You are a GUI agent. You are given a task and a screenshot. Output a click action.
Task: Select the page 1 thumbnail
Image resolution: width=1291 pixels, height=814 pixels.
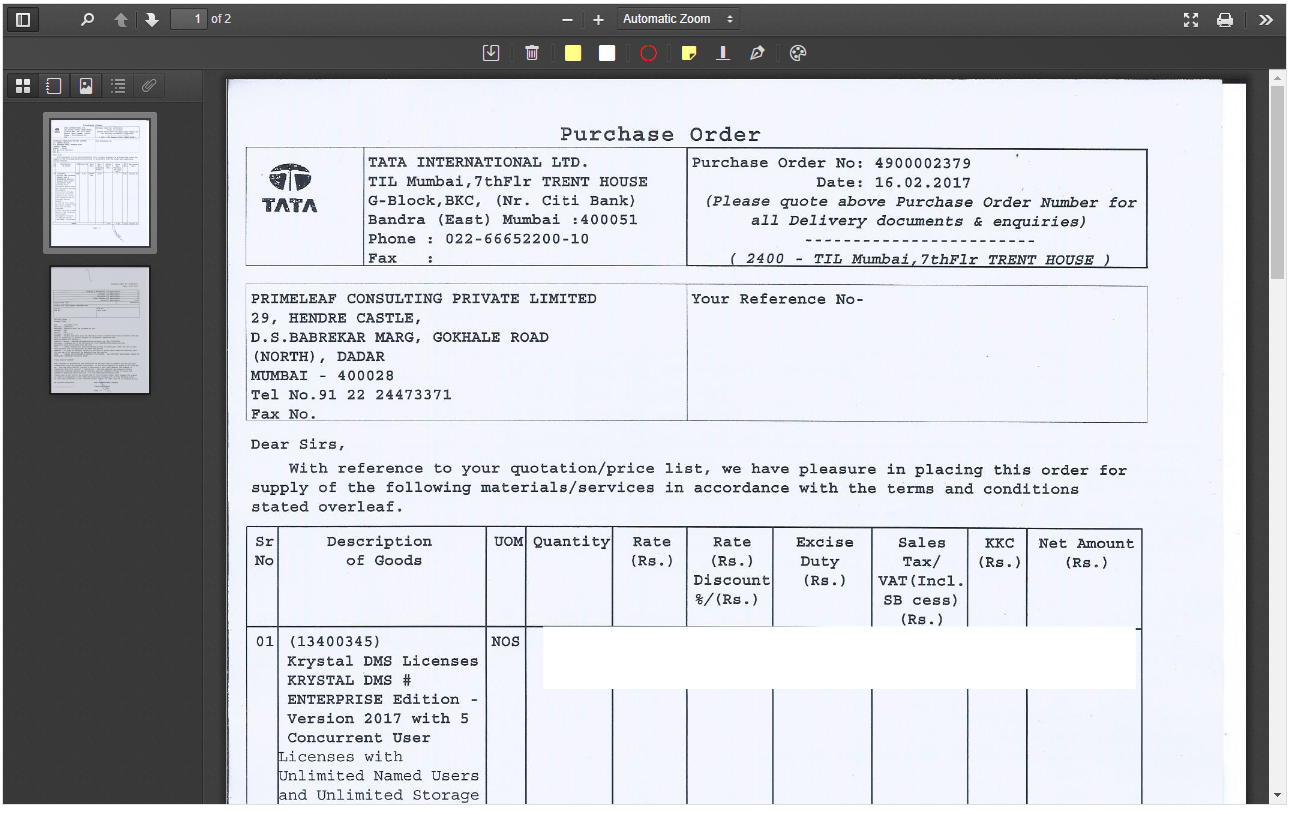point(100,183)
